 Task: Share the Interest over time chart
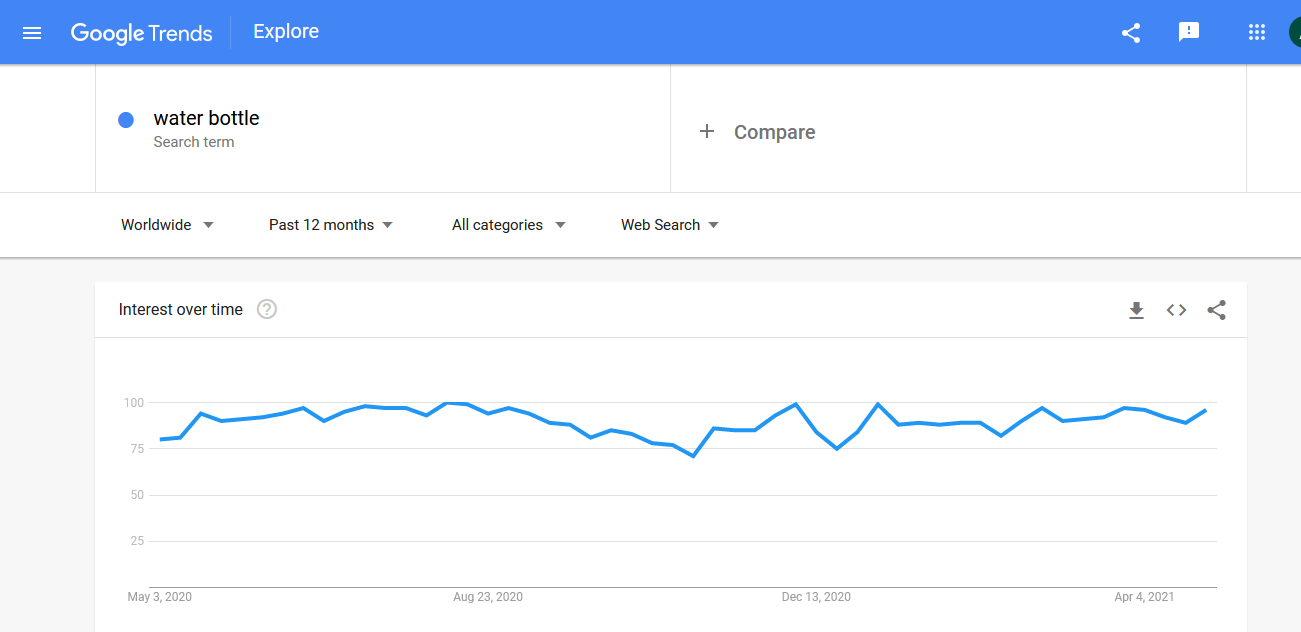pos(1216,310)
